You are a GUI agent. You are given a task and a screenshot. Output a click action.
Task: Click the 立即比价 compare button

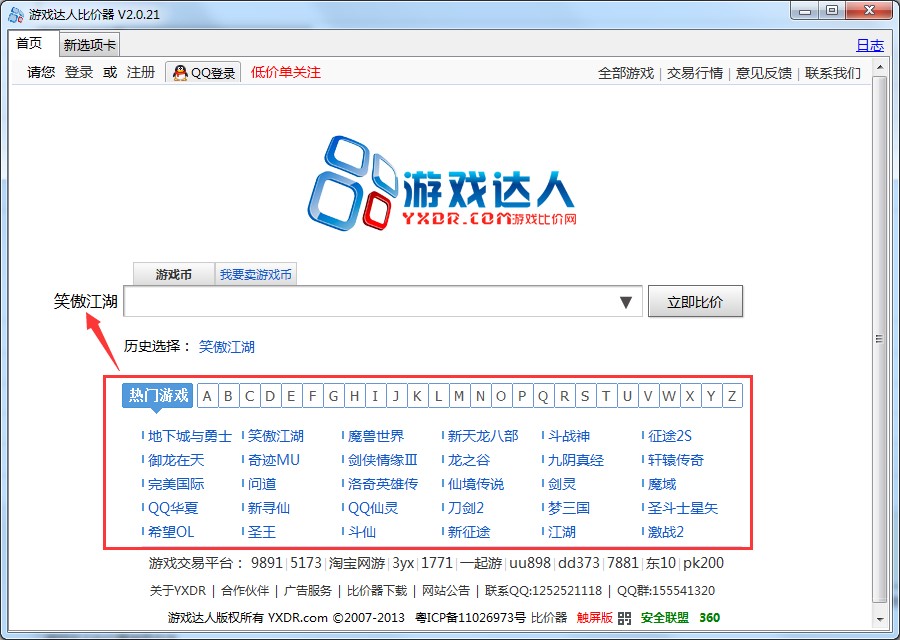(695, 301)
